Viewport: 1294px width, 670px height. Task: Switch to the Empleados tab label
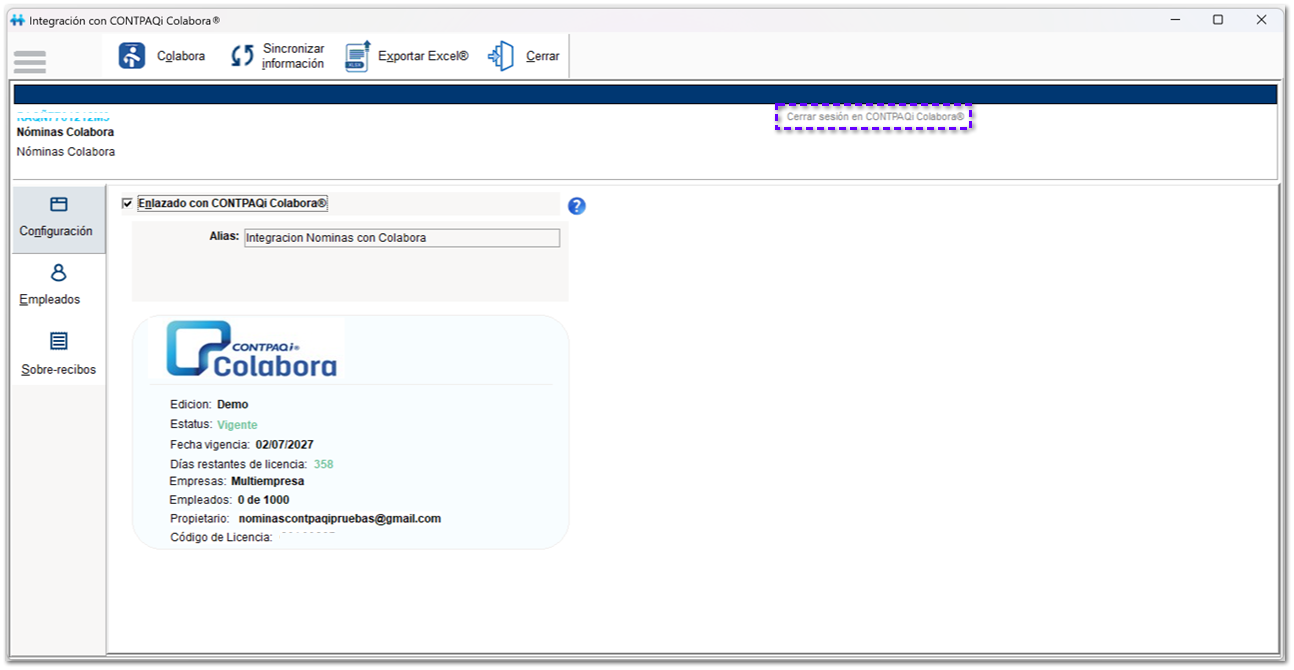point(50,299)
